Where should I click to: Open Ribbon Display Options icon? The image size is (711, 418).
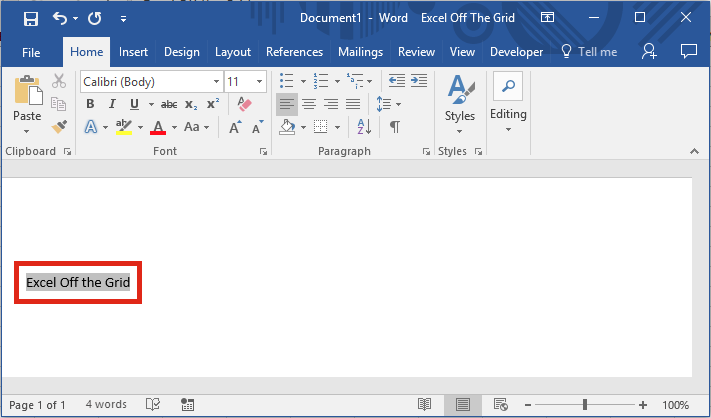[547, 18]
